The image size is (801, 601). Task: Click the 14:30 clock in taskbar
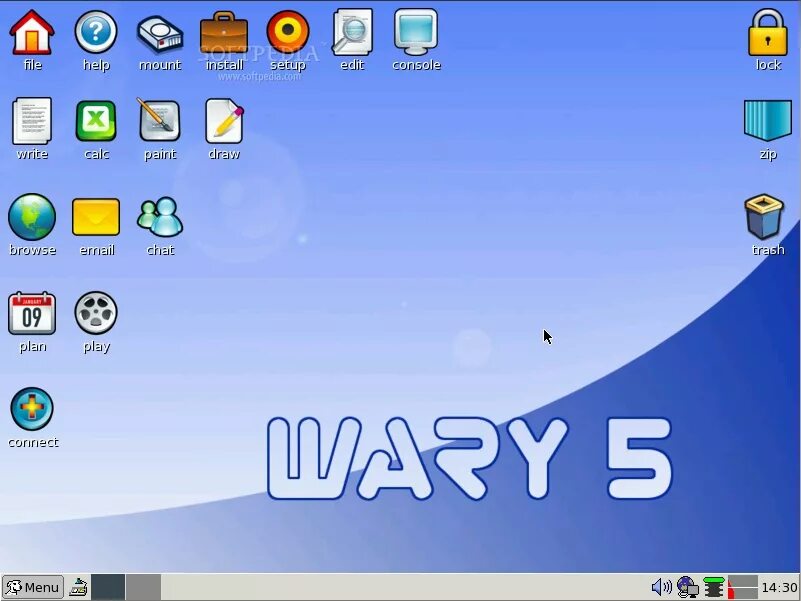780,588
